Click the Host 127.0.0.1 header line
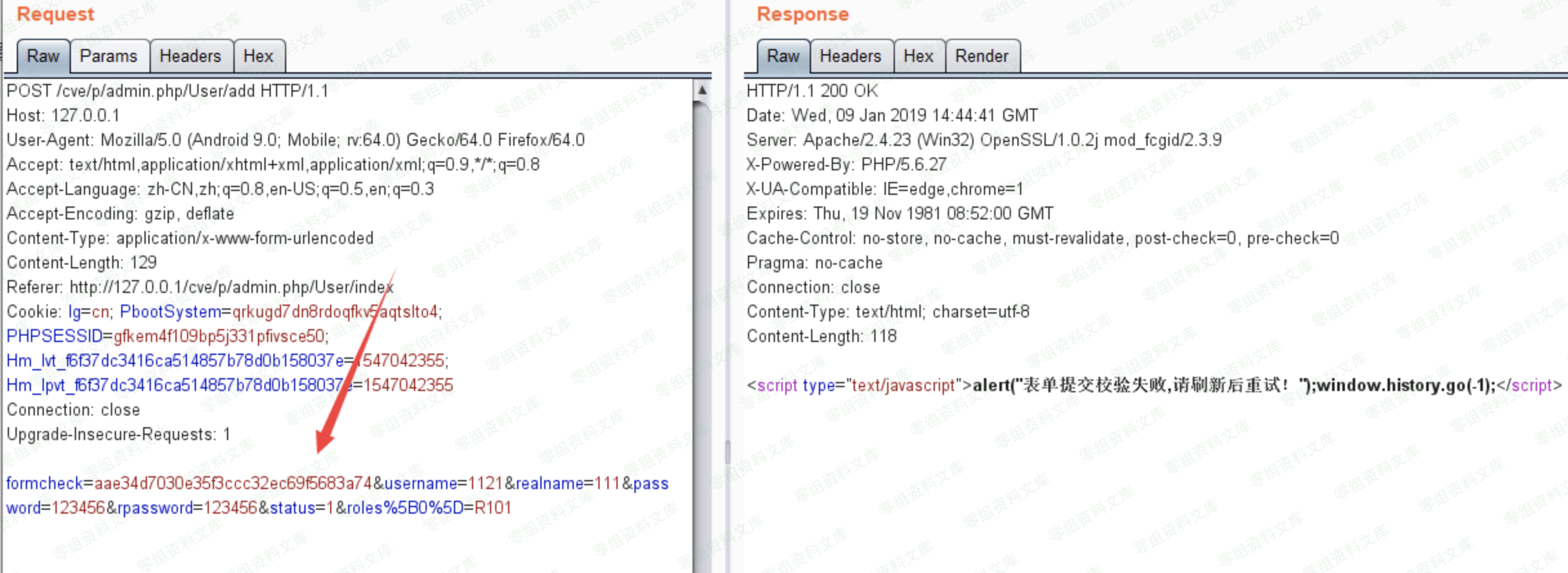Viewport: 1568px width, 573px height. tap(63, 116)
